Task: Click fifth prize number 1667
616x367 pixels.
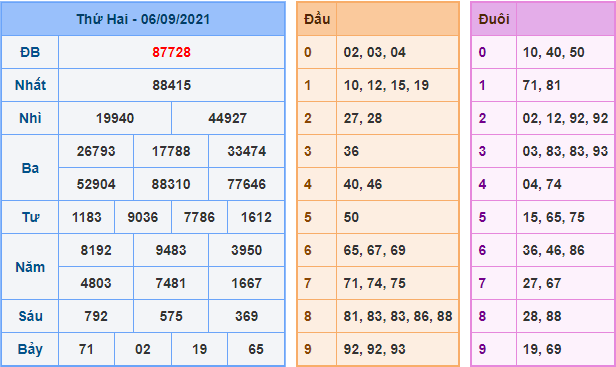Action: (x=247, y=283)
